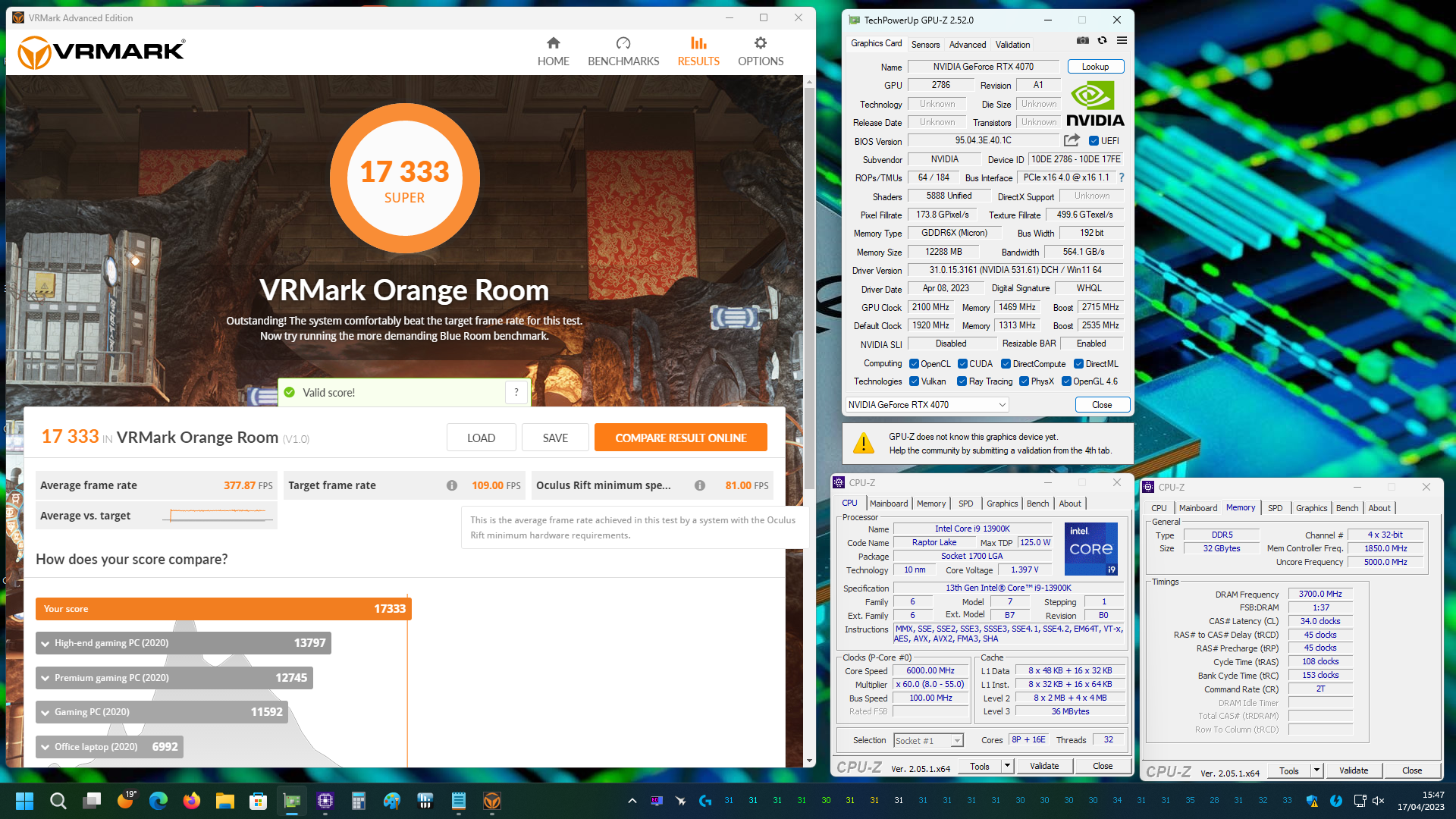Switch to GPU-Z via taskbar icon
Viewport: 1456px width, 819px height.
[292, 801]
